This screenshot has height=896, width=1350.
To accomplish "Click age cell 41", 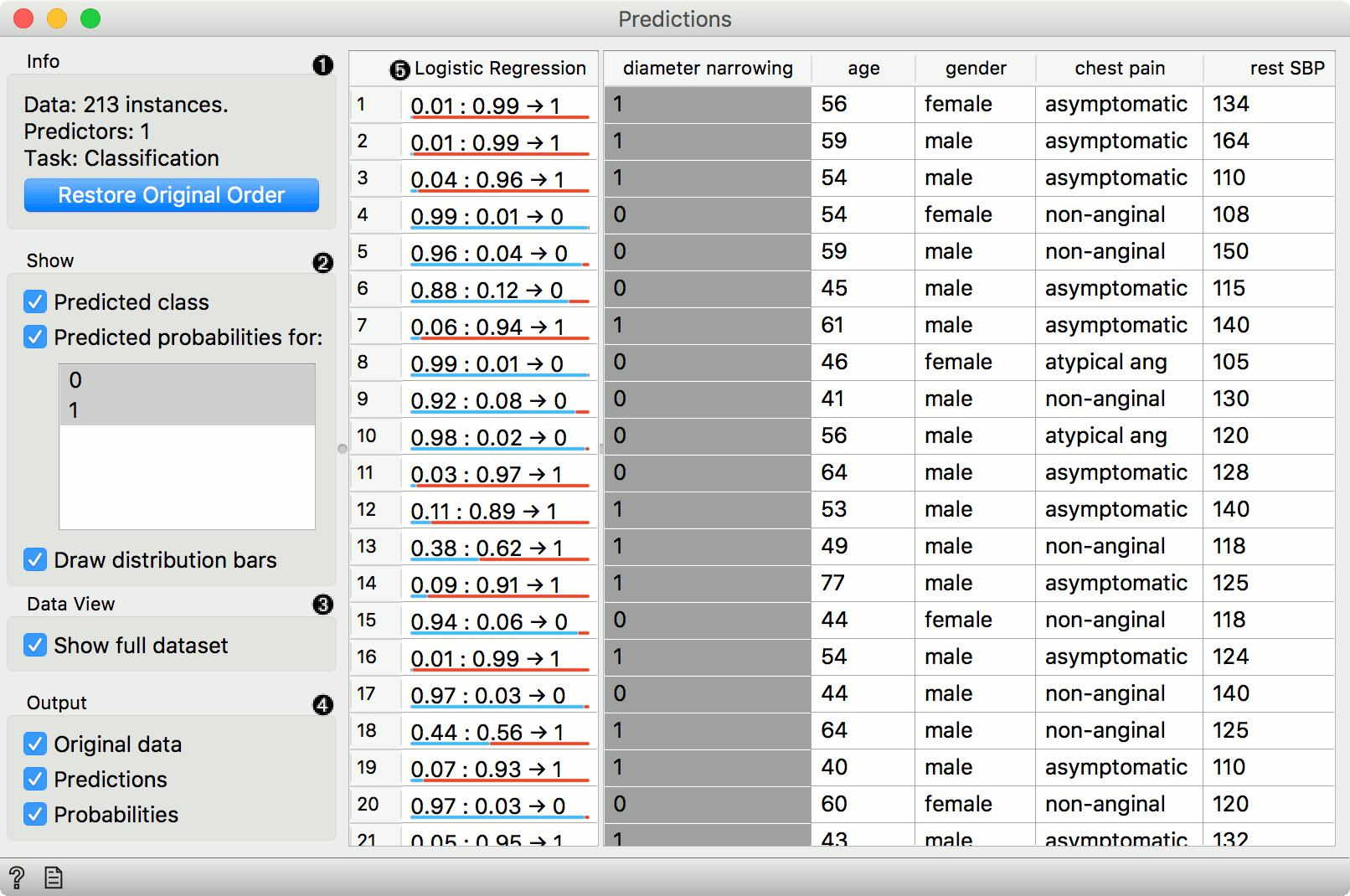I will [863, 399].
